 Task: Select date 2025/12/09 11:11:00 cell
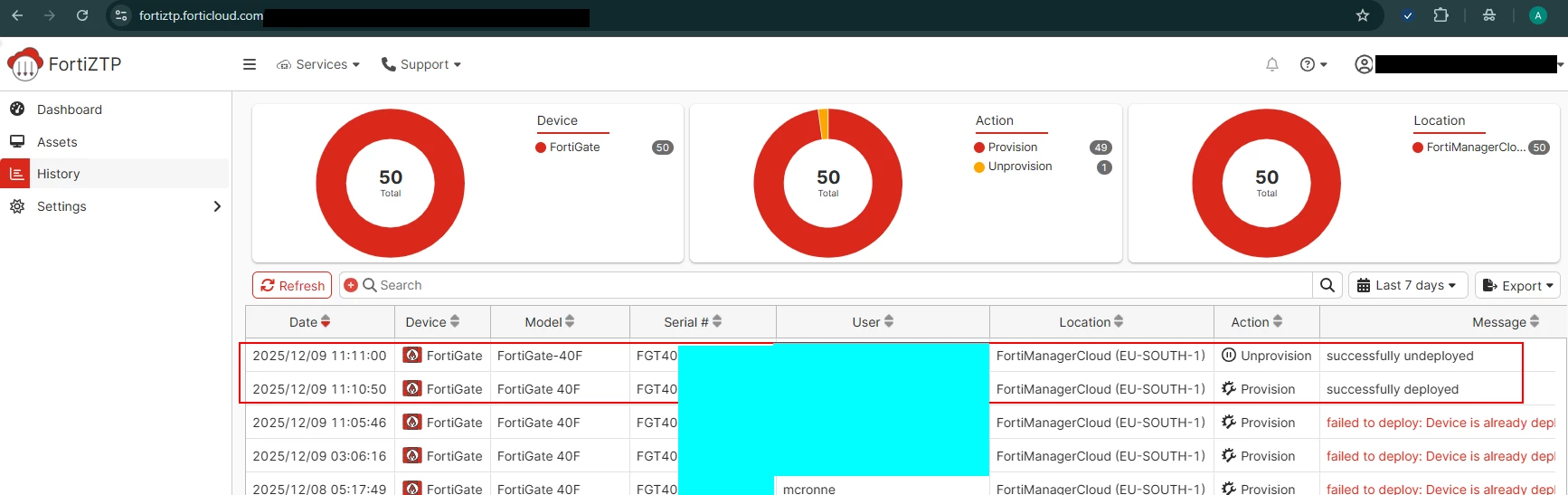click(319, 356)
